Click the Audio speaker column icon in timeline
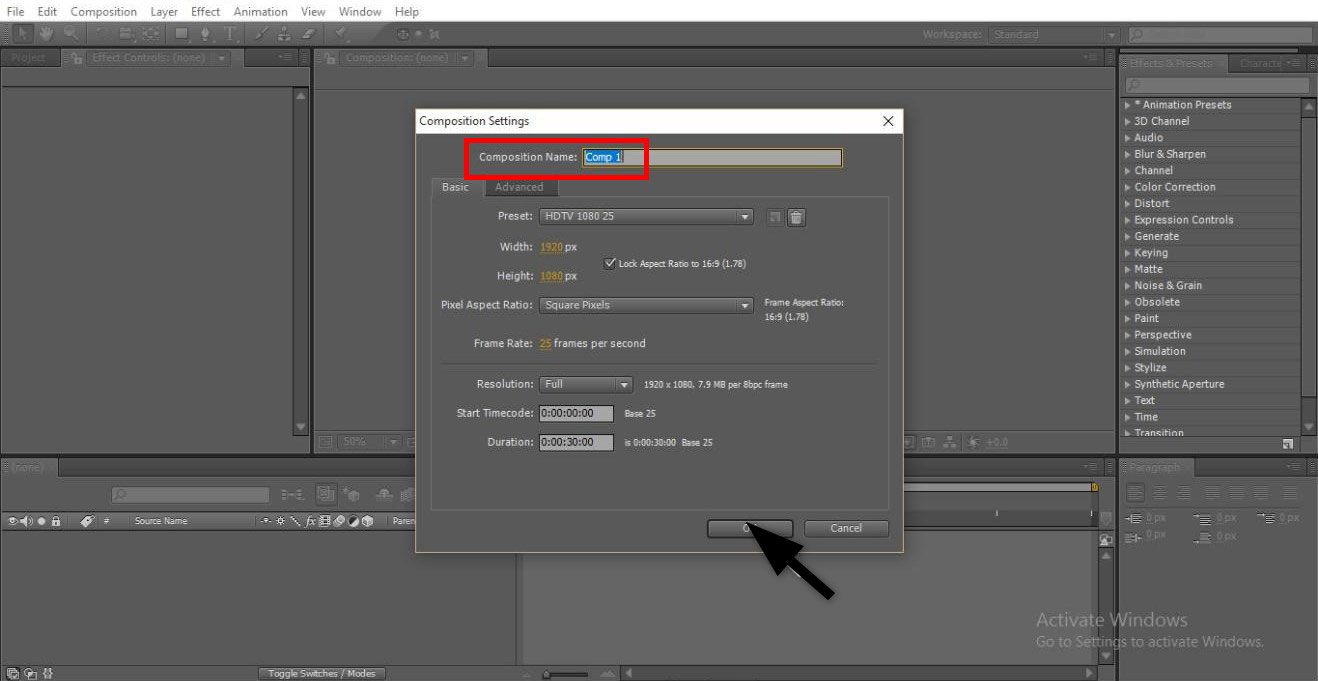This screenshot has height=681, width=1318. (26, 521)
